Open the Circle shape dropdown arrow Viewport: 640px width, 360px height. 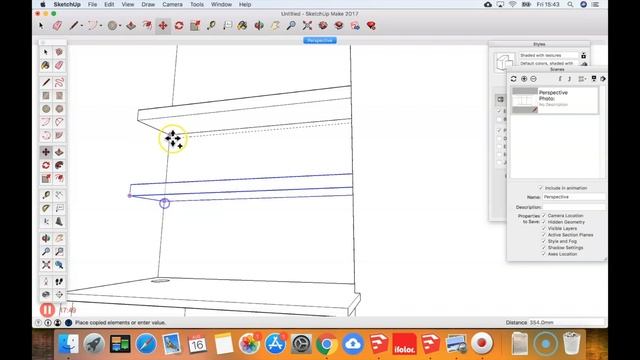(120, 26)
